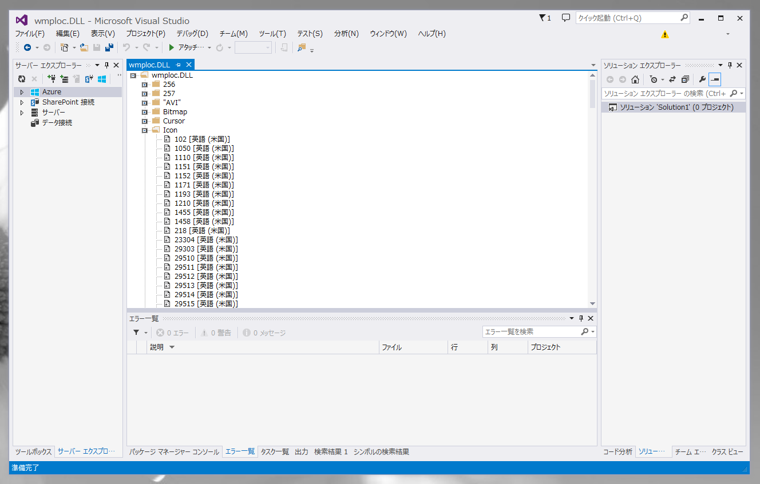This screenshot has height=484, width=760.
Task: Open the デバッグ(D) menu
Action: [x=192, y=33]
